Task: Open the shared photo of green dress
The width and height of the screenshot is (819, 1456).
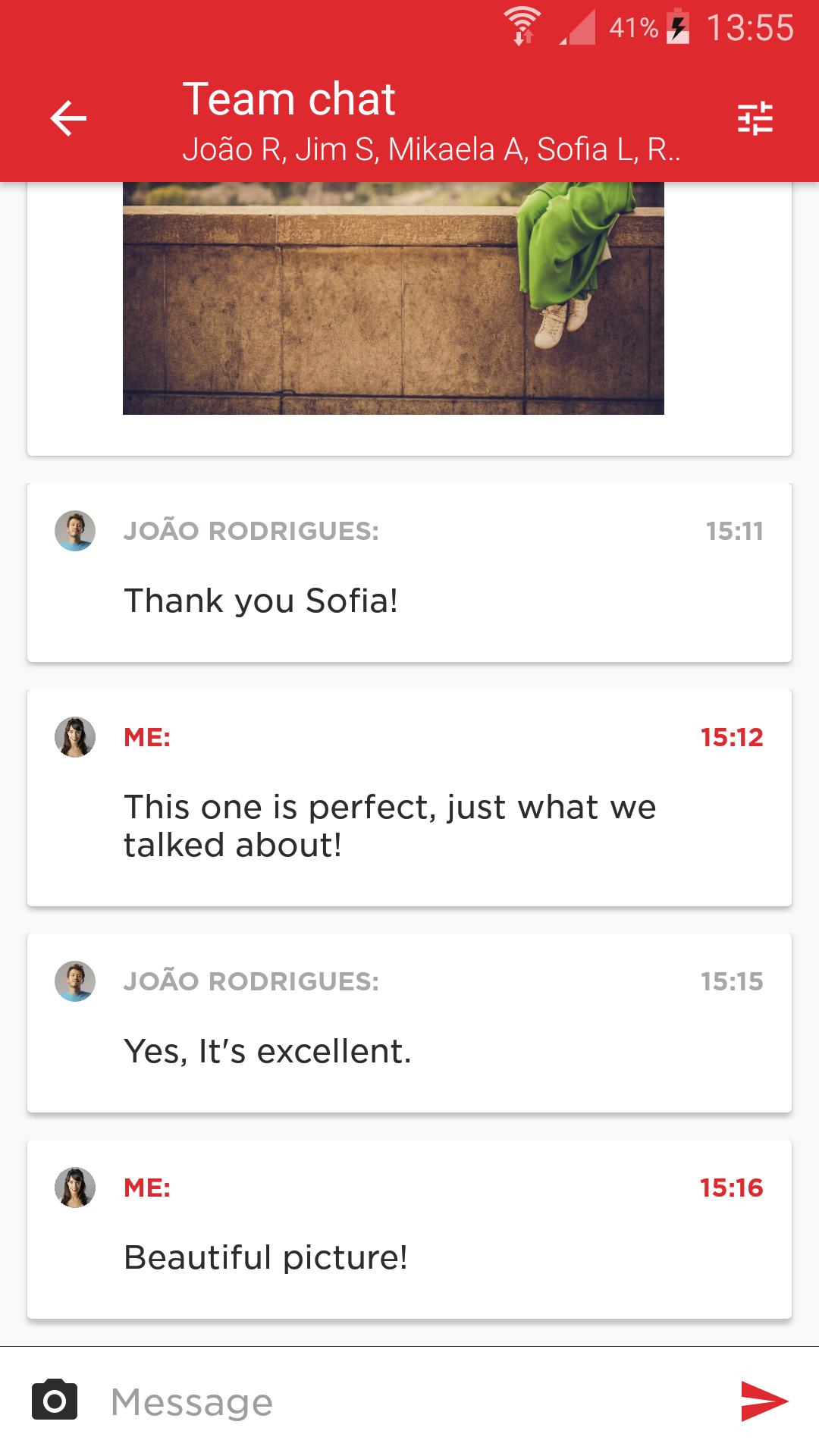Action: point(393,298)
